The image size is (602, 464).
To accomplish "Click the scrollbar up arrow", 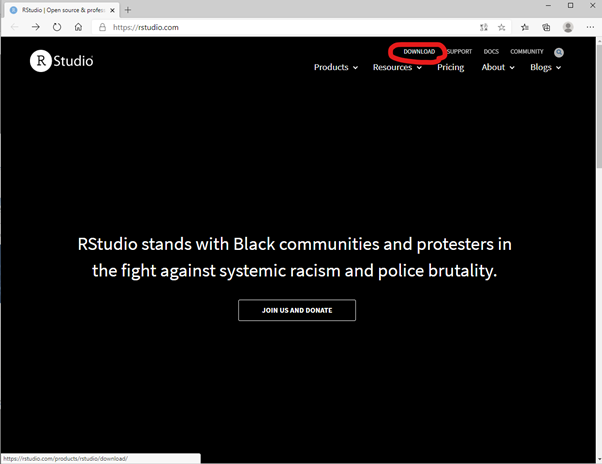I will point(599,40).
